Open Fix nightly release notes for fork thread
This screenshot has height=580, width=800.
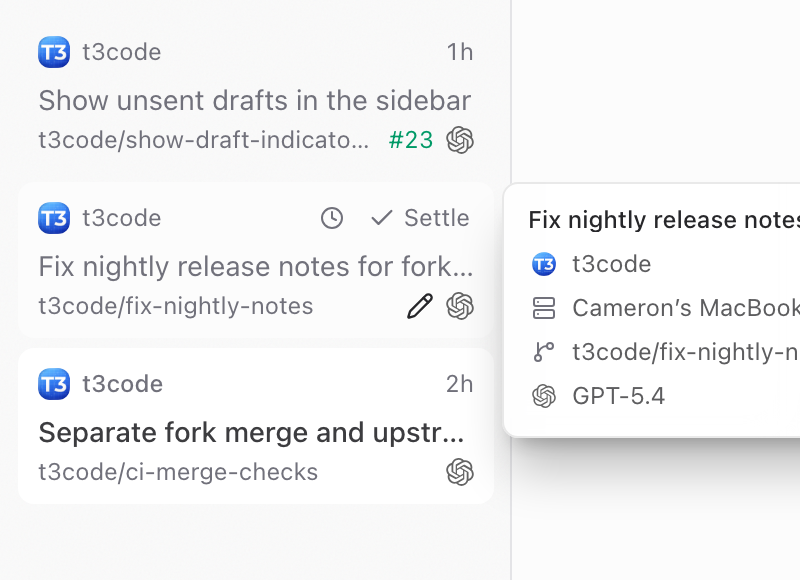pyautogui.click(x=256, y=266)
